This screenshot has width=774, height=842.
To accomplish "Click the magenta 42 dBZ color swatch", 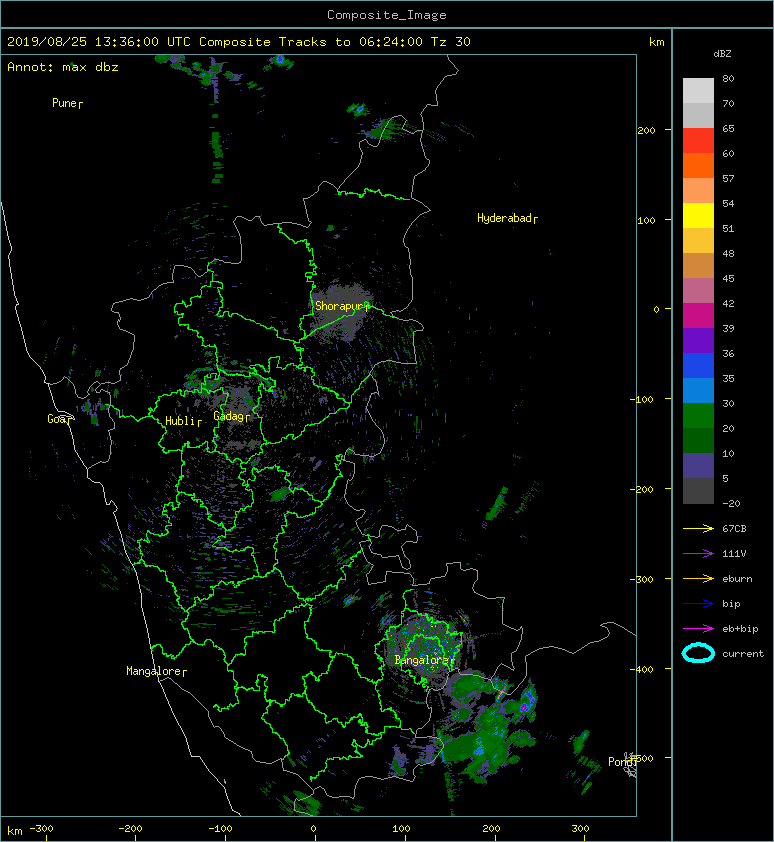I will click(698, 315).
